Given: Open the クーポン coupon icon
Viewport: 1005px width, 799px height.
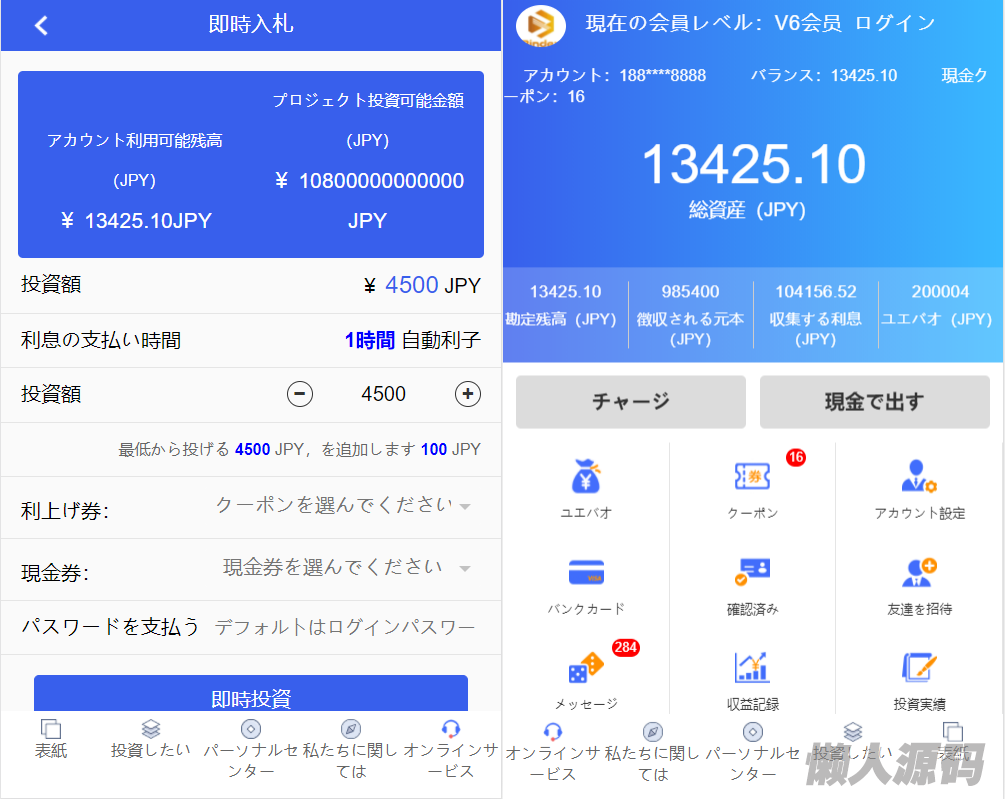Looking at the screenshot, I should coord(752,477).
